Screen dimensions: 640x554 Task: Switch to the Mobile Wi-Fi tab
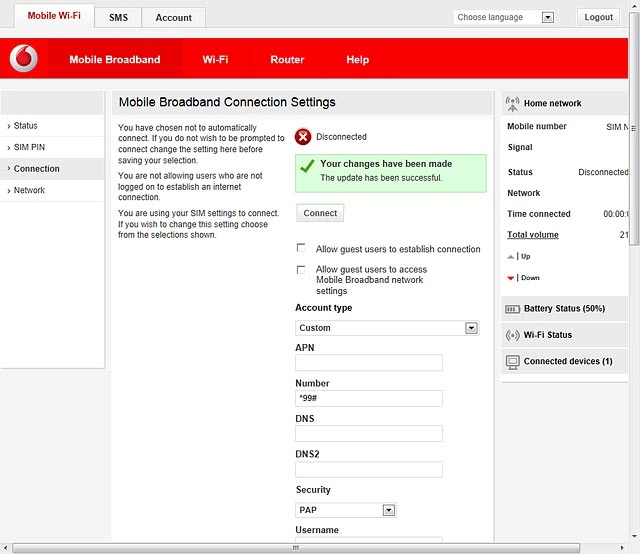click(54, 16)
